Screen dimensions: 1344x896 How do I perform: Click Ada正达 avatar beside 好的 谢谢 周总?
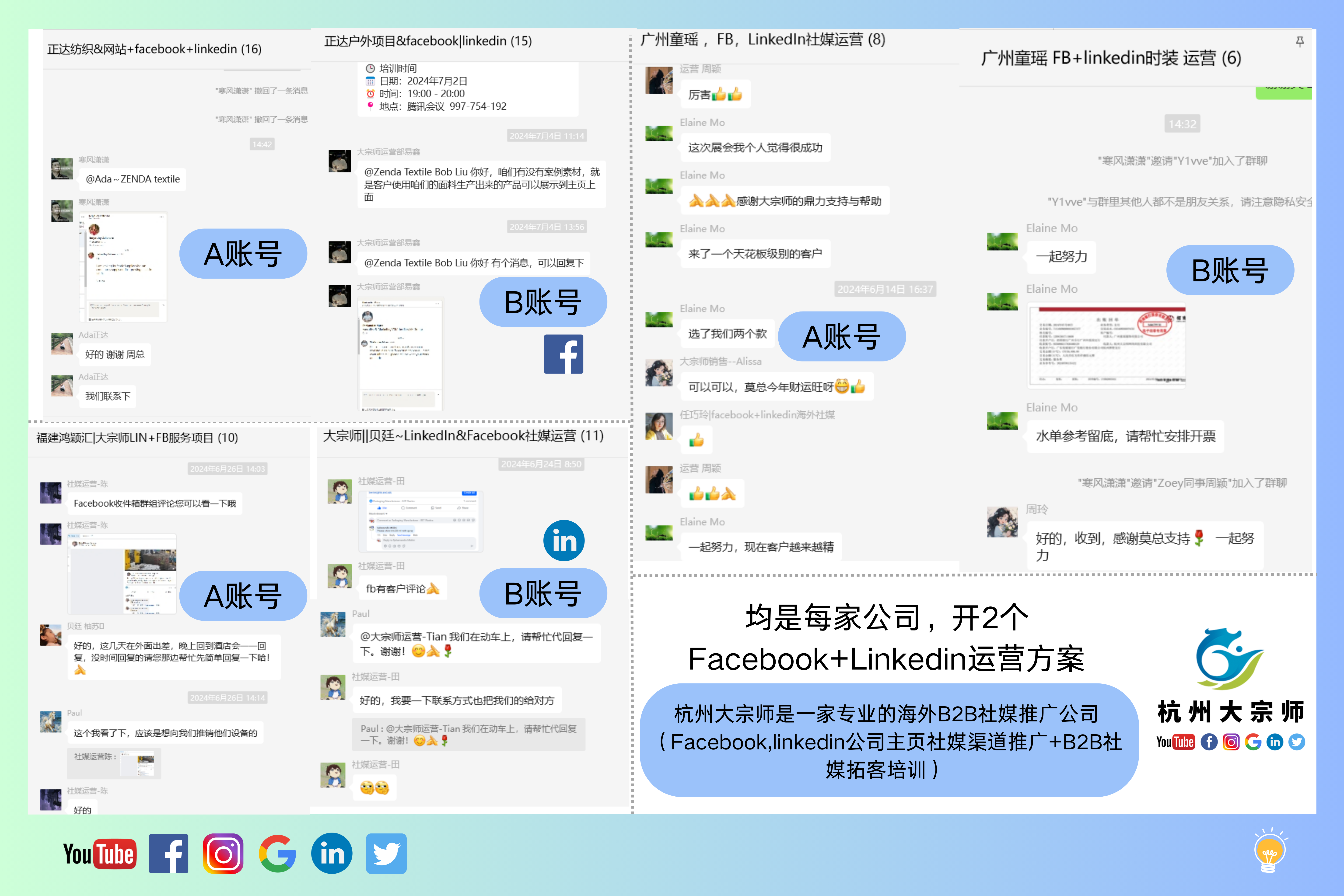(x=62, y=344)
